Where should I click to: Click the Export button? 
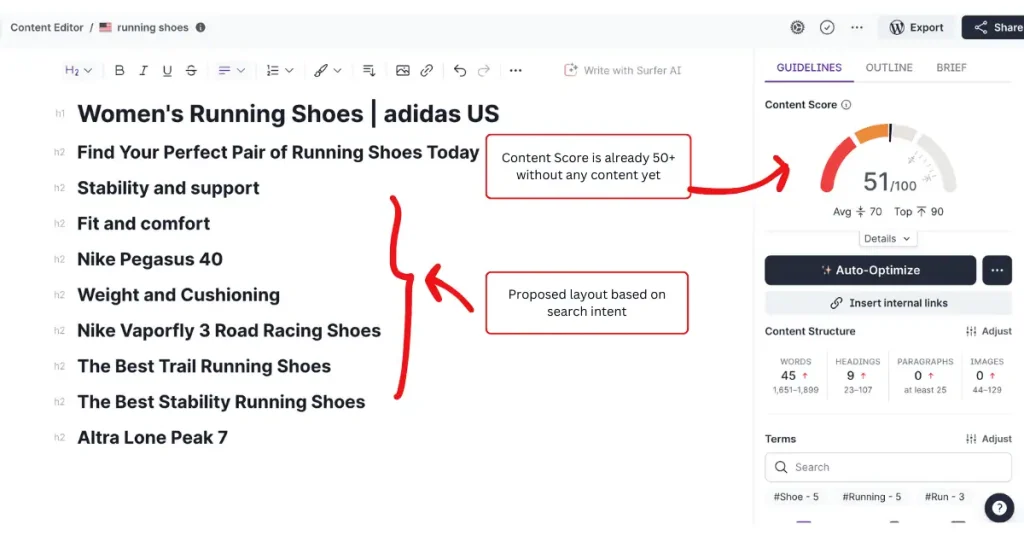pos(916,28)
